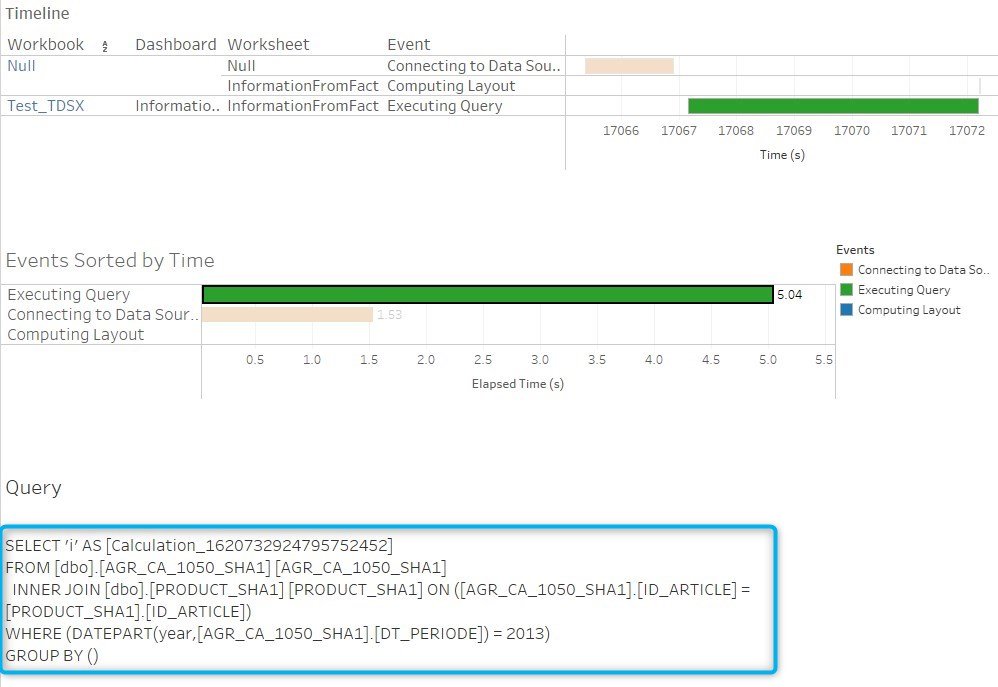
Task: Click the 17066 tick on time axis
Action: point(621,131)
